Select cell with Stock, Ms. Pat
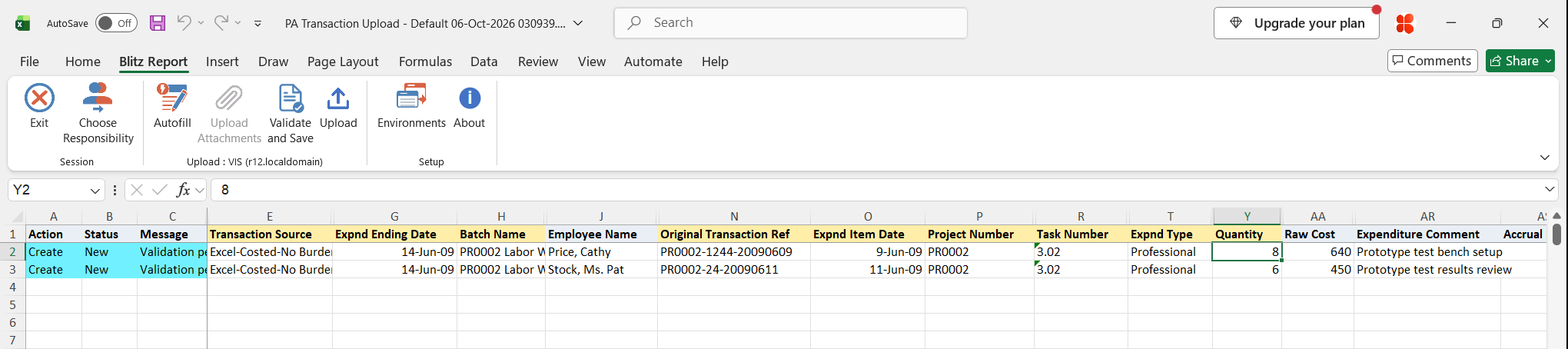Image resolution: width=1568 pixels, height=349 pixels. tap(601, 269)
